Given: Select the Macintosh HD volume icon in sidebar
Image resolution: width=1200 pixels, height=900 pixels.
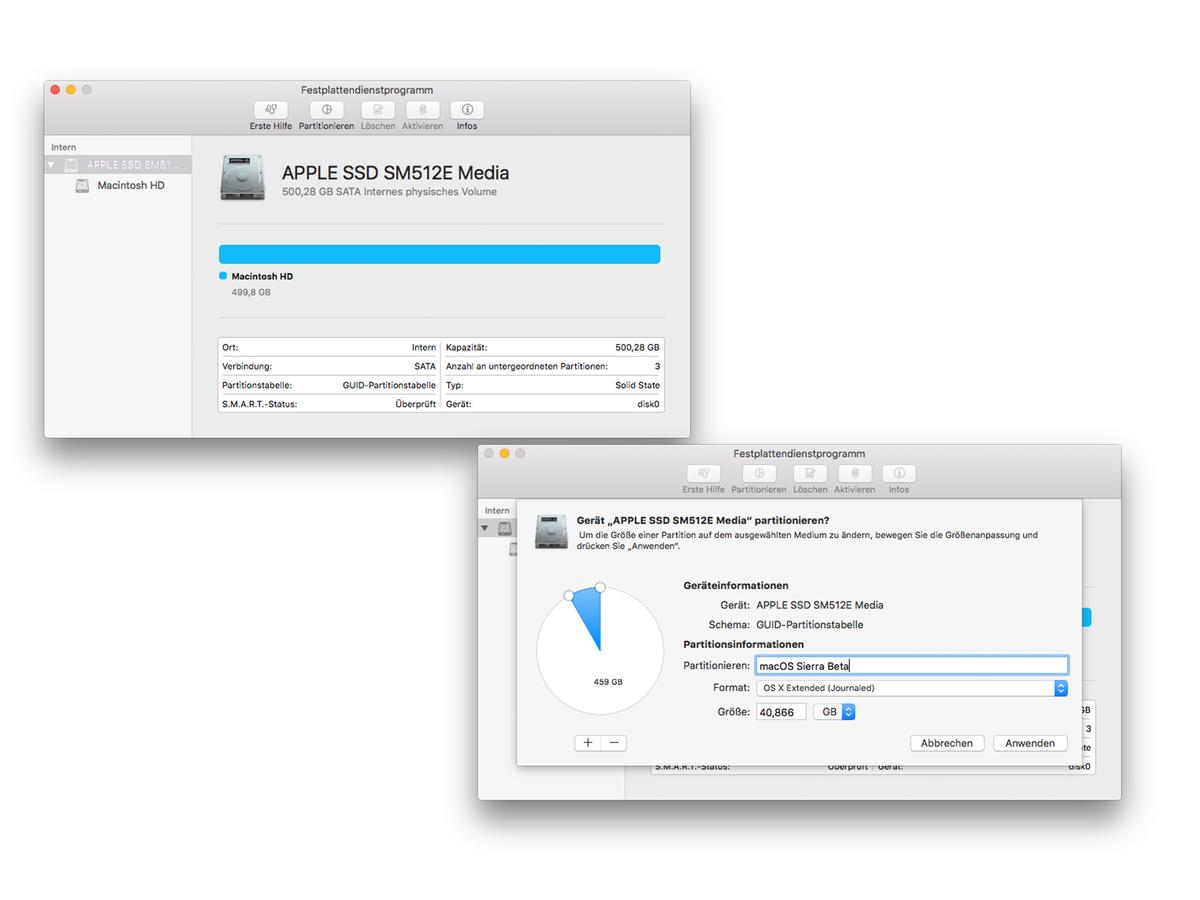Looking at the screenshot, I should (82, 185).
